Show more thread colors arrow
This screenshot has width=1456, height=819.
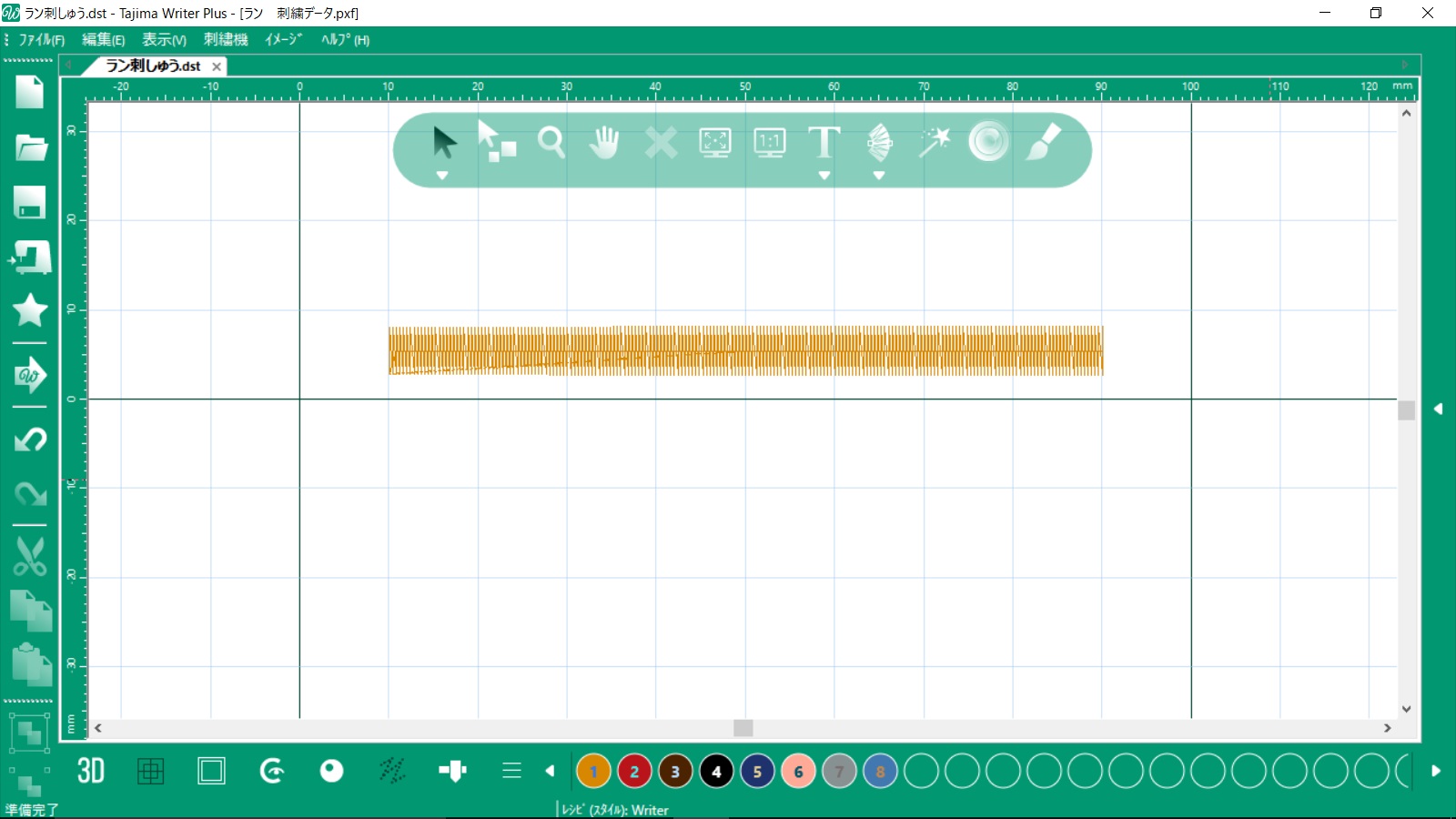click(x=1436, y=771)
